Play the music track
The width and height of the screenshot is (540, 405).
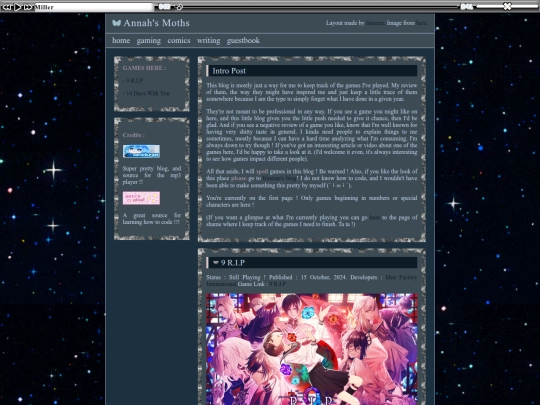coord(18,7)
